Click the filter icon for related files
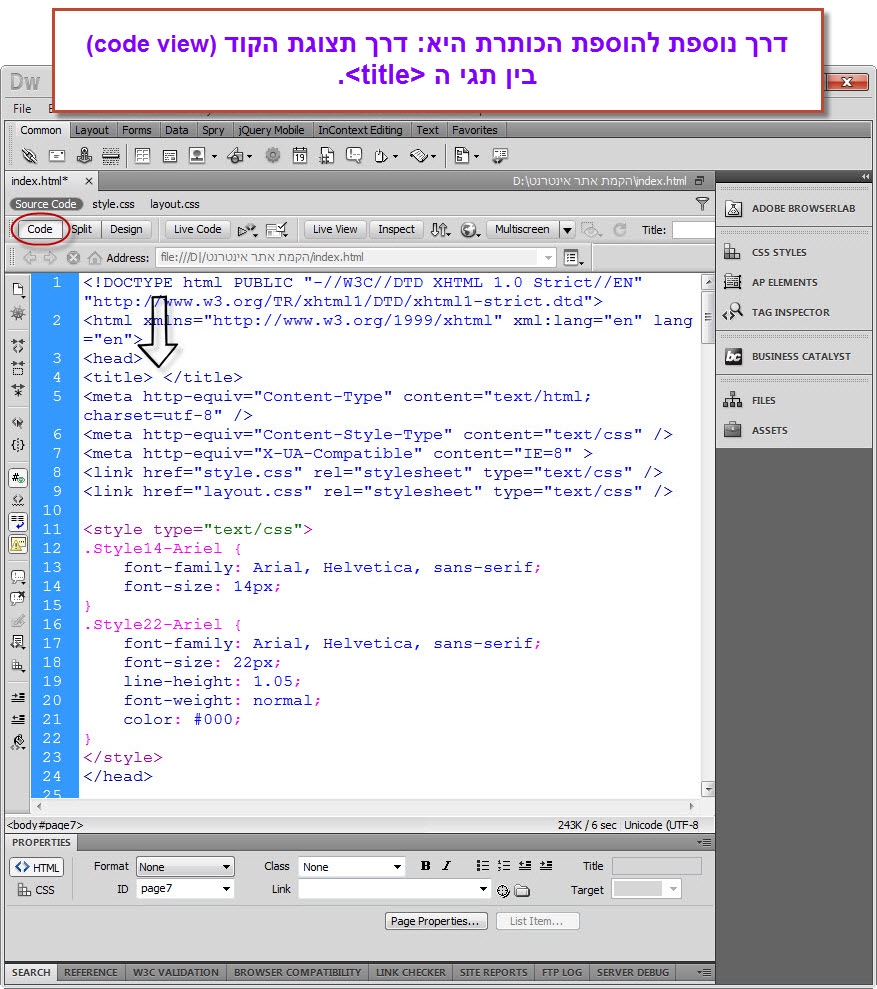Screen dimensions: 877x989 click(702, 204)
